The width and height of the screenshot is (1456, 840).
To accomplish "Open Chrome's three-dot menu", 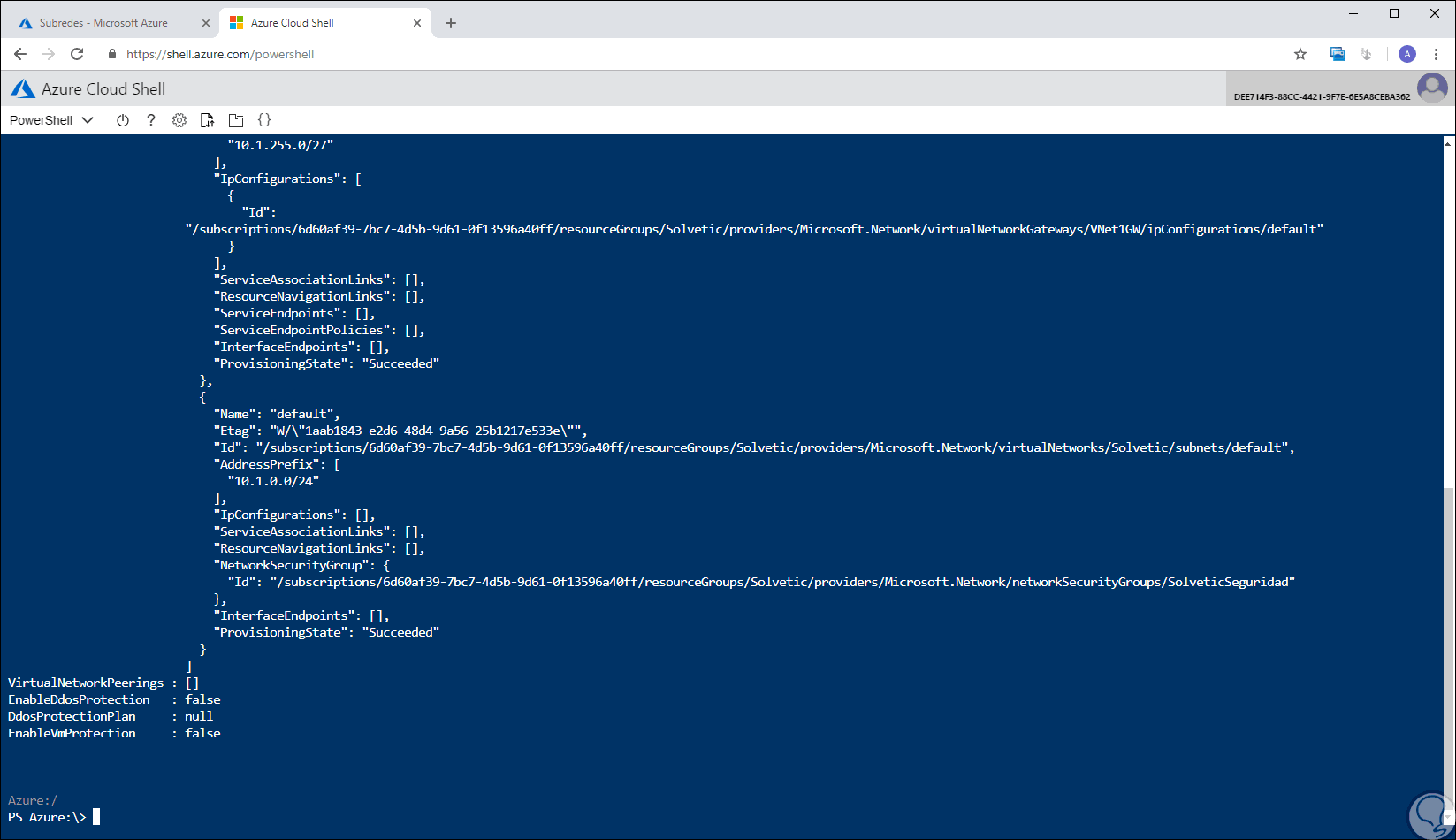I will (x=1437, y=54).
